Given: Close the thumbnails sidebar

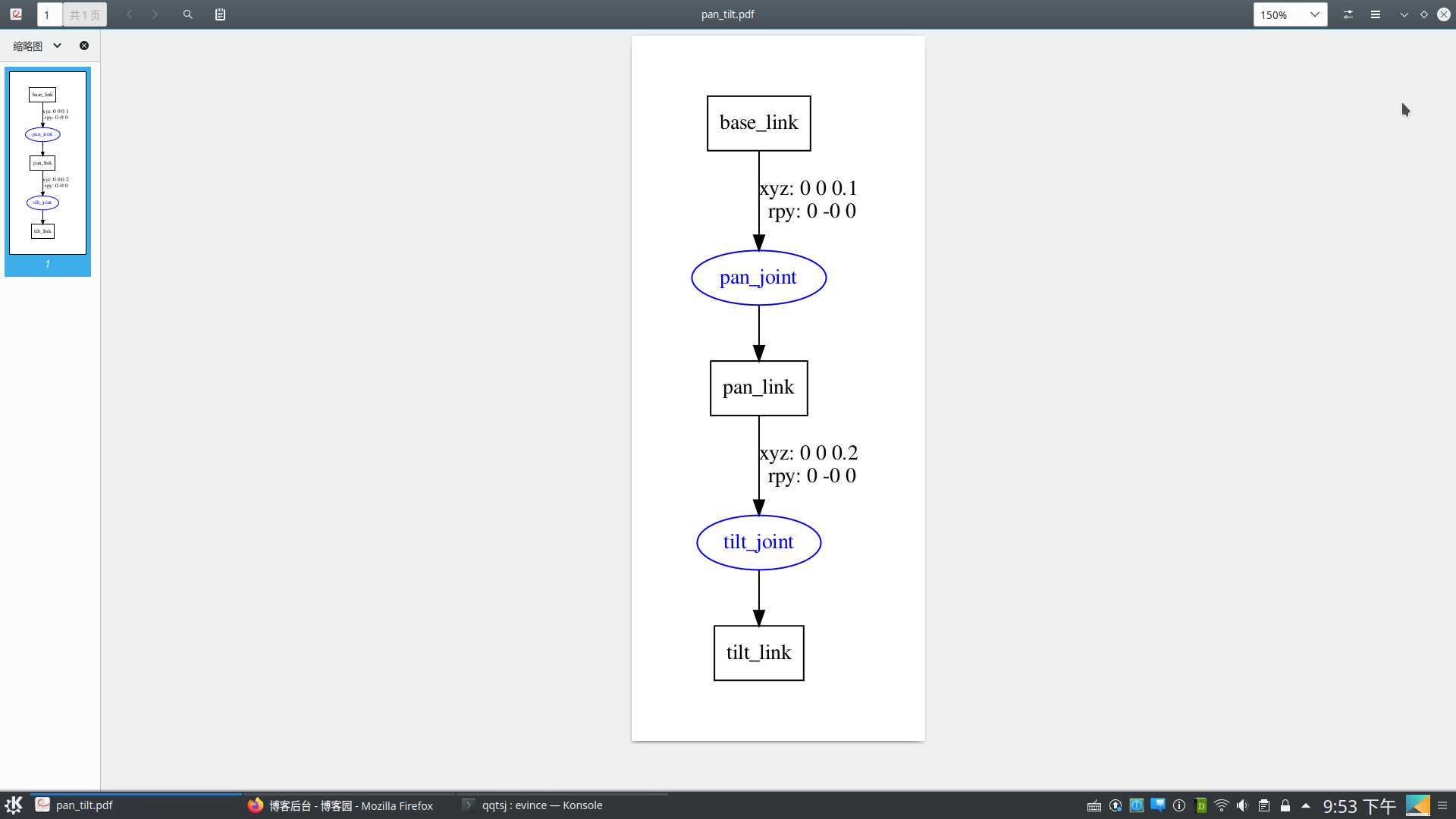Looking at the screenshot, I should tap(84, 45).
